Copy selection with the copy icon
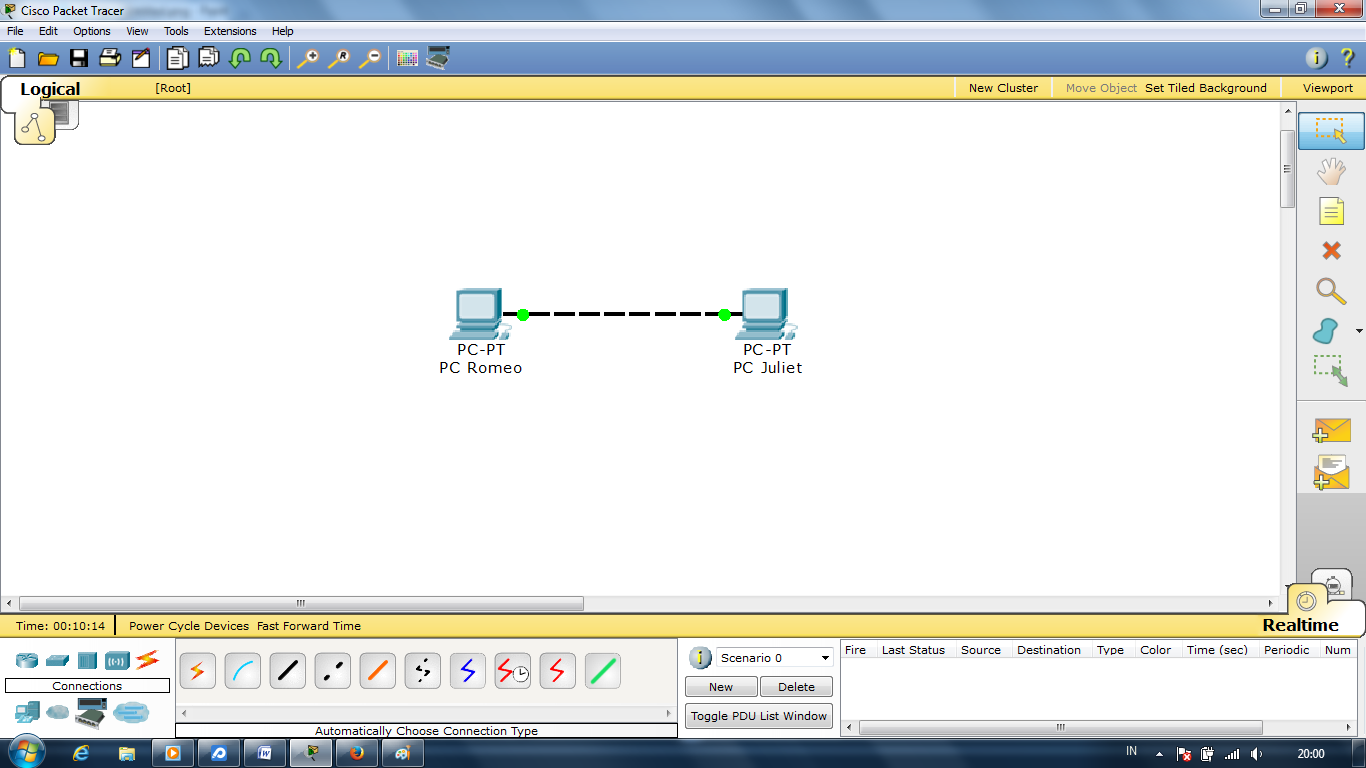 [178, 58]
